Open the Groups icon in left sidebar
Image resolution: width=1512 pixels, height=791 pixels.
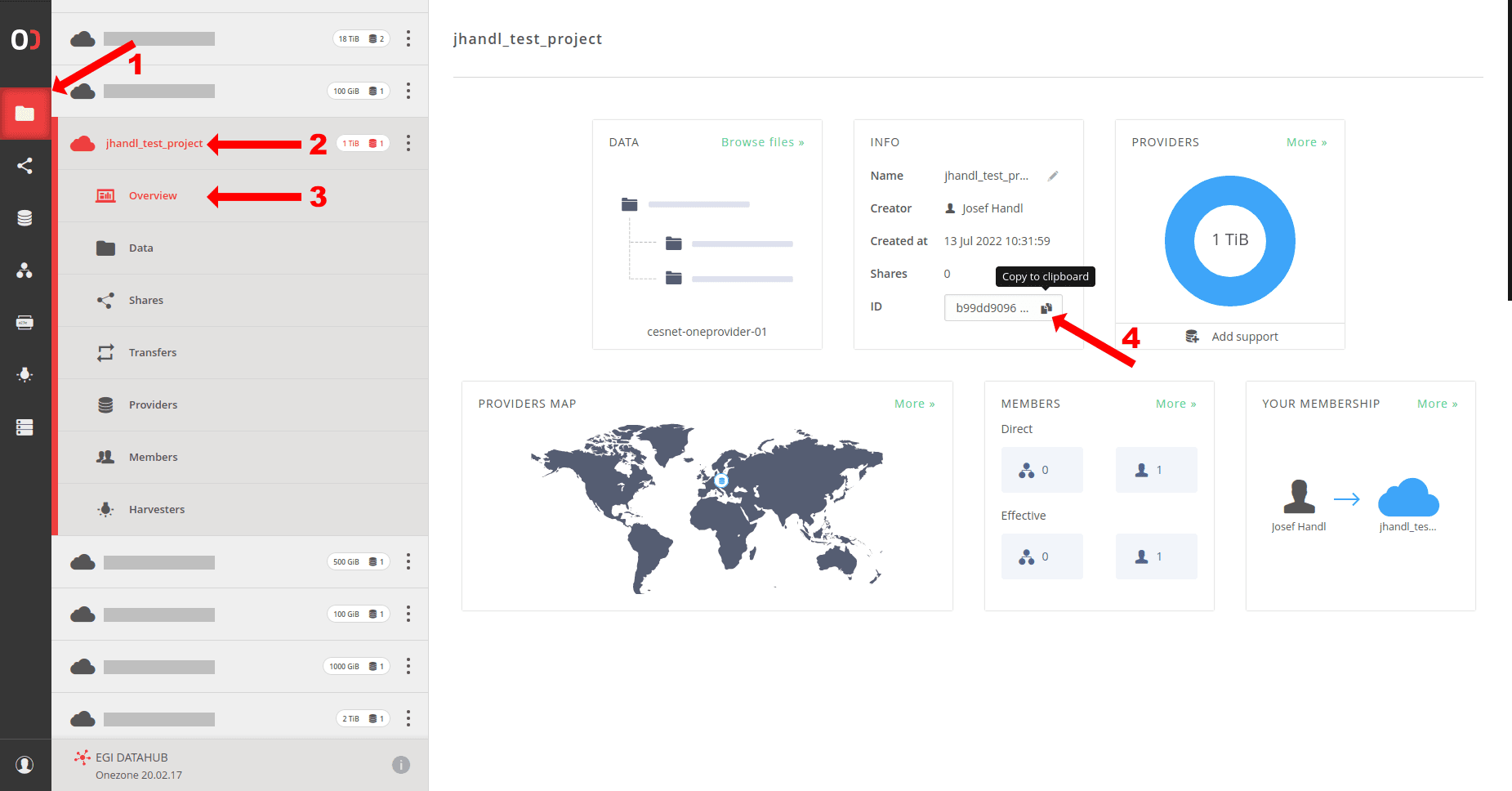25,270
